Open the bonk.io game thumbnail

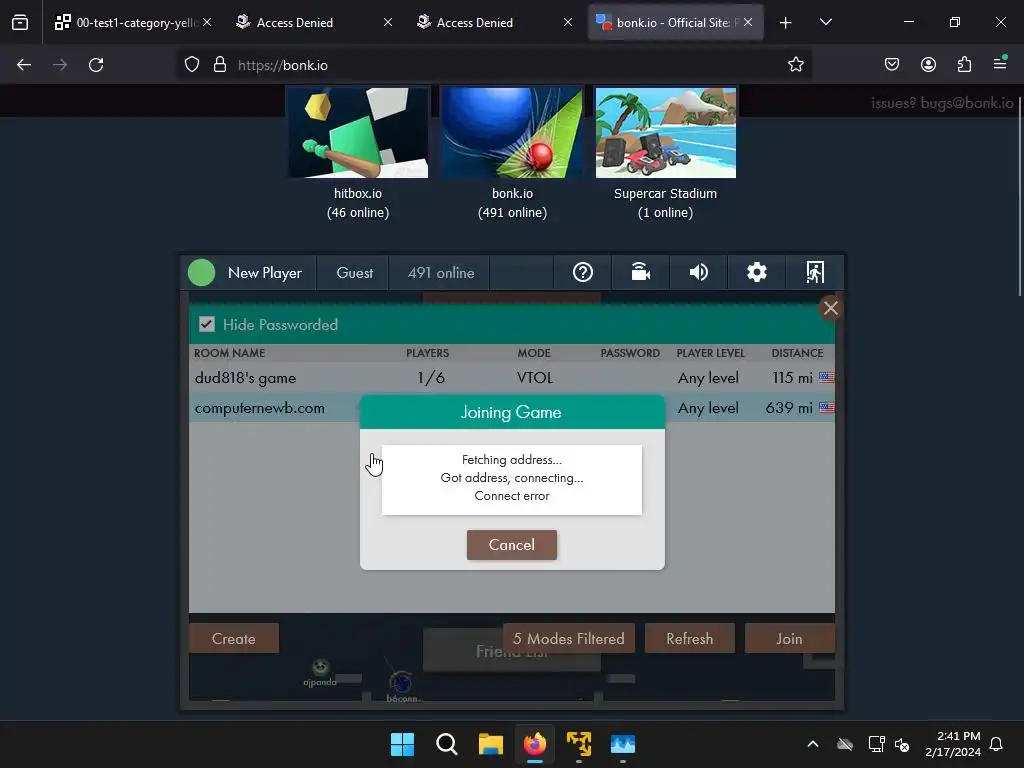512,132
